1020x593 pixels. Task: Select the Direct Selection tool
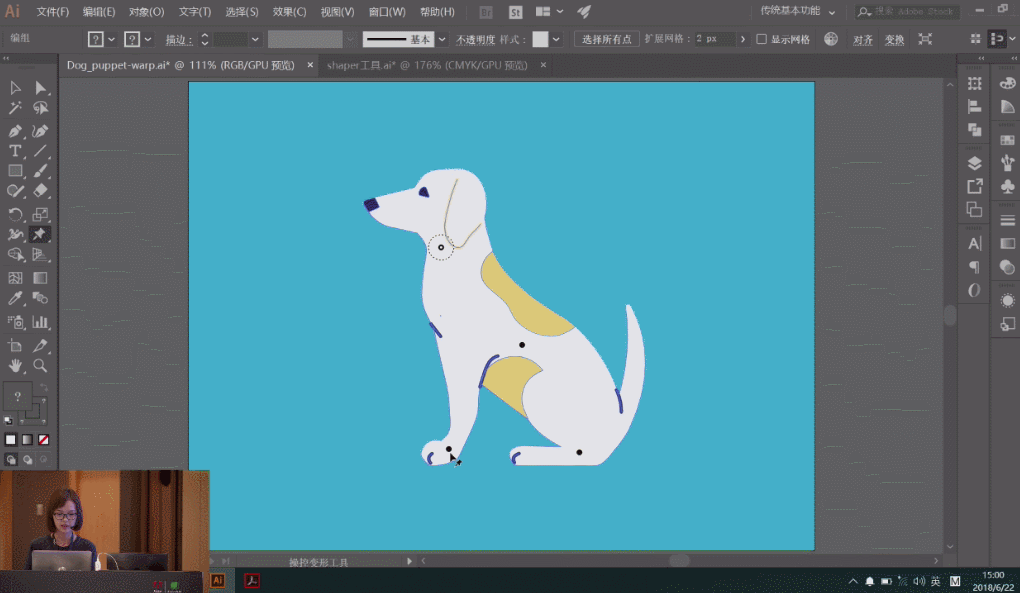click(x=41, y=88)
